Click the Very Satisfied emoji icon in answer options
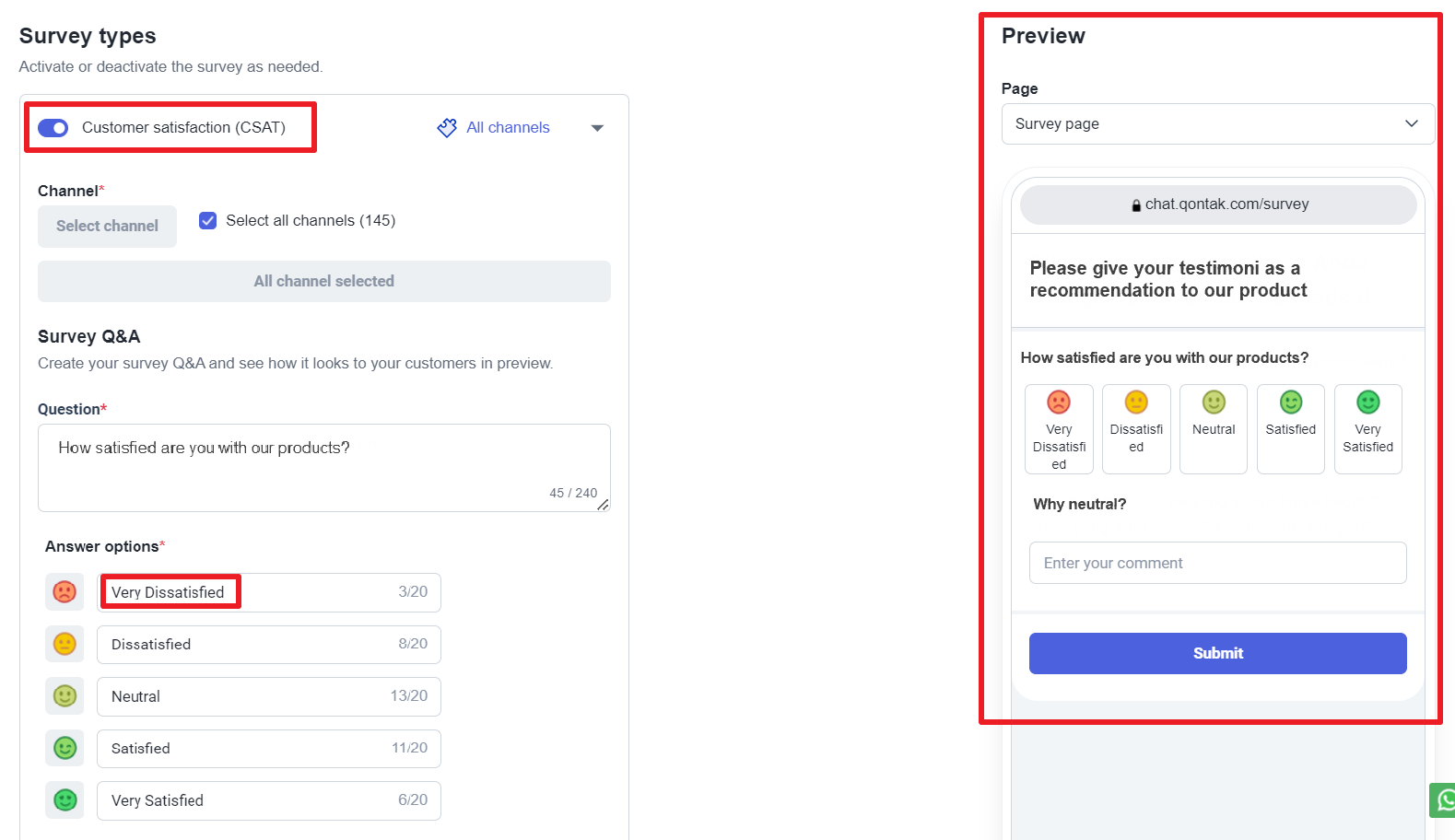Image resolution: width=1455 pixels, height=840 pixels. click(x=65, y=799)
